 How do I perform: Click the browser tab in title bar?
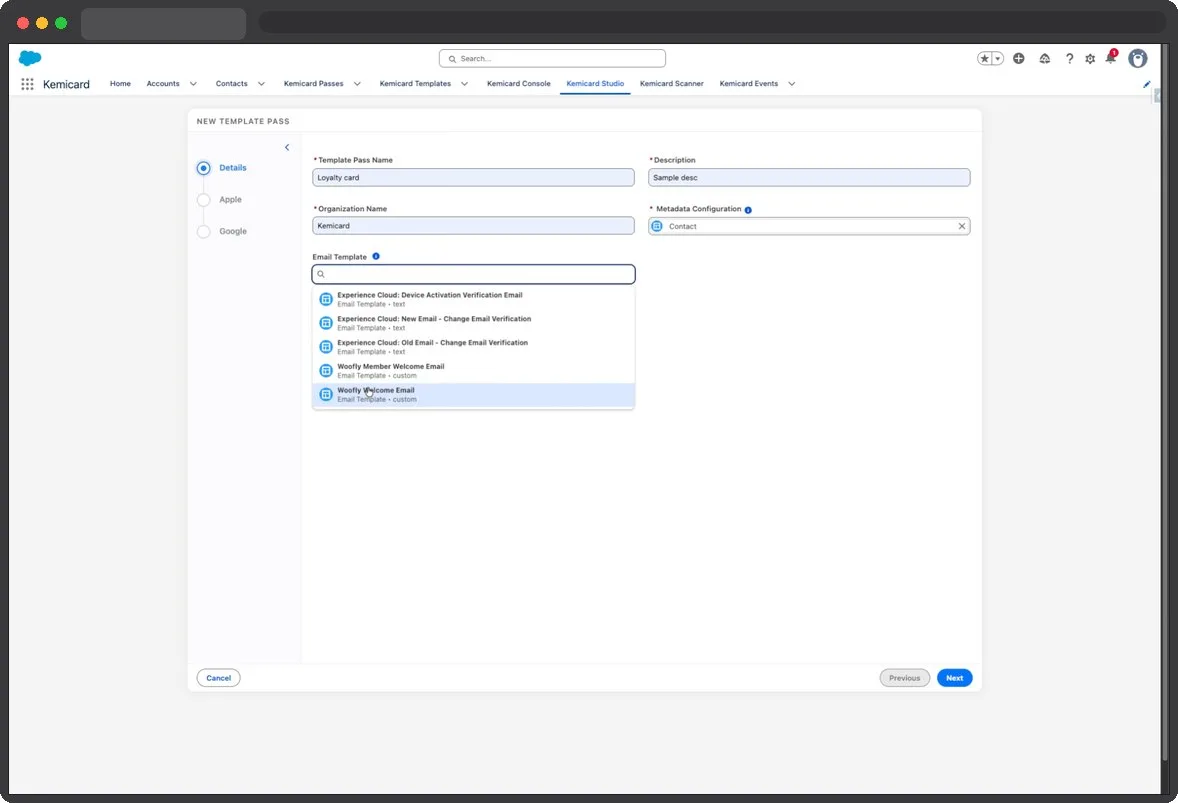[x=163, y=23]
